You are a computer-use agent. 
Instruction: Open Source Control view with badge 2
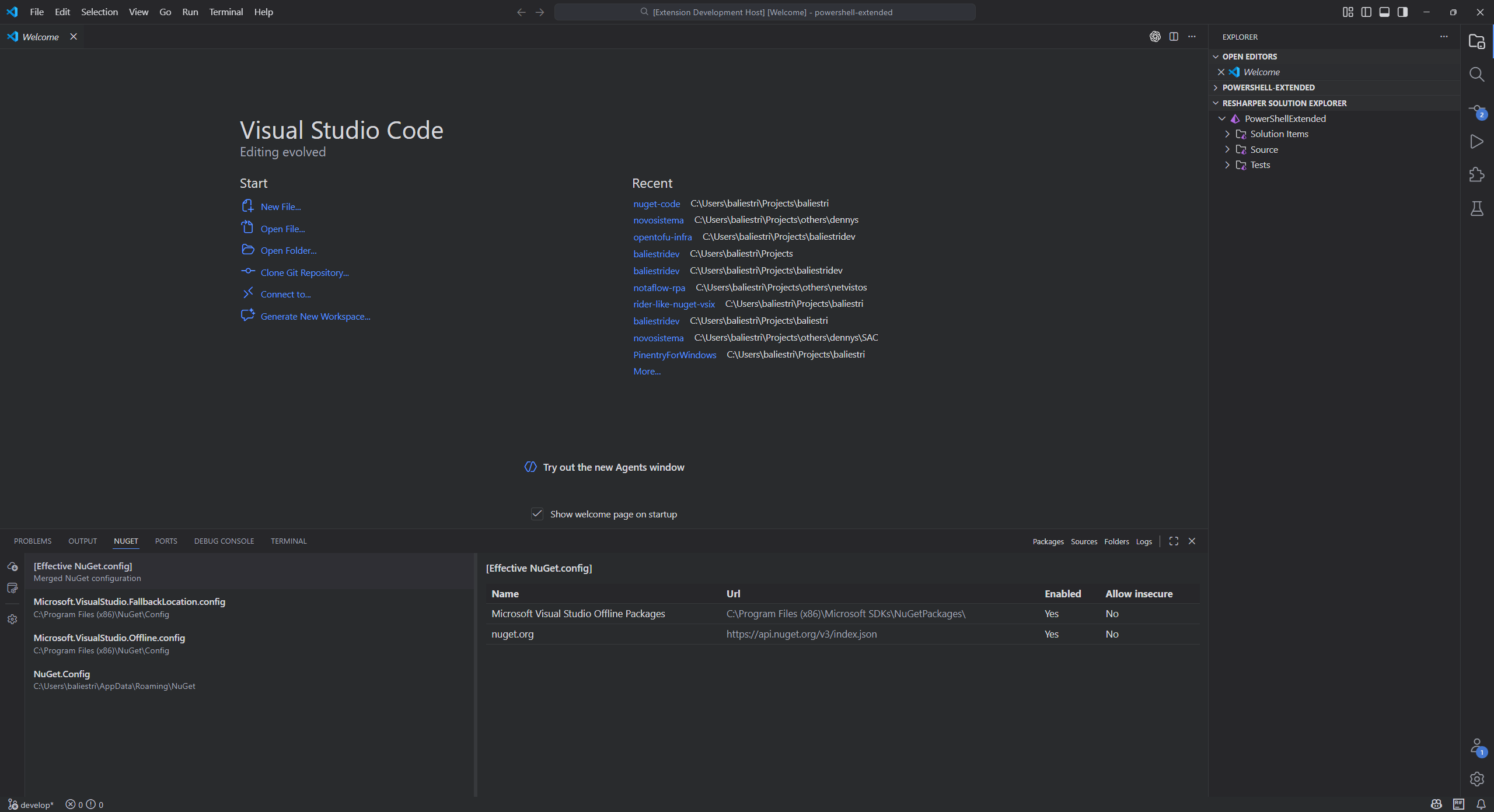1476,110
